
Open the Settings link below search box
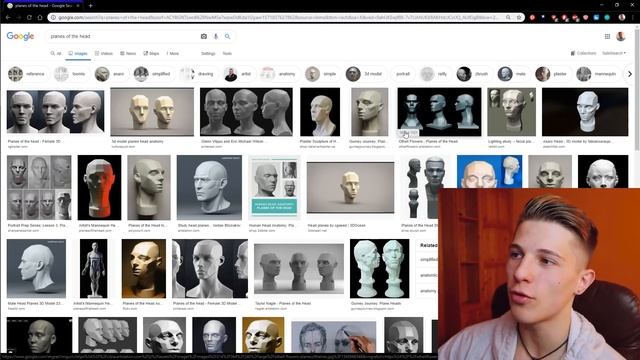[208, 53]
